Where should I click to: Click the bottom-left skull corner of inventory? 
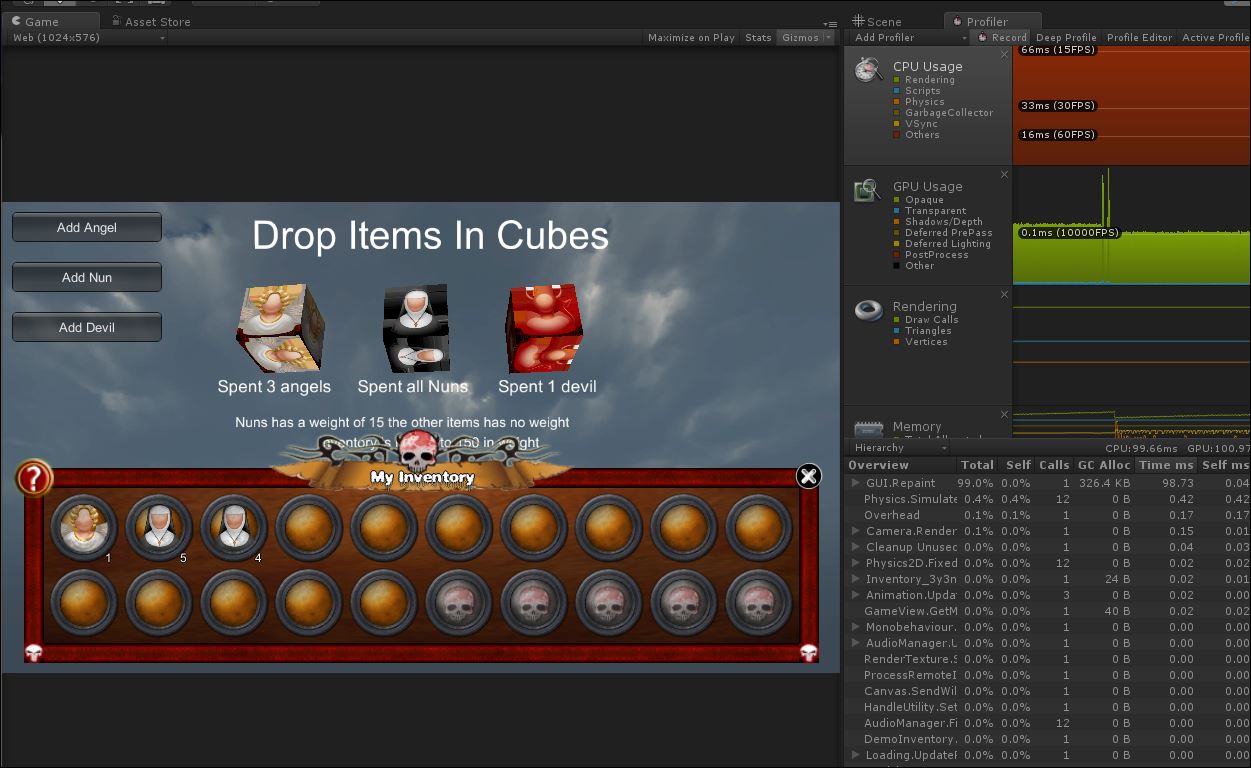(33, 653)
